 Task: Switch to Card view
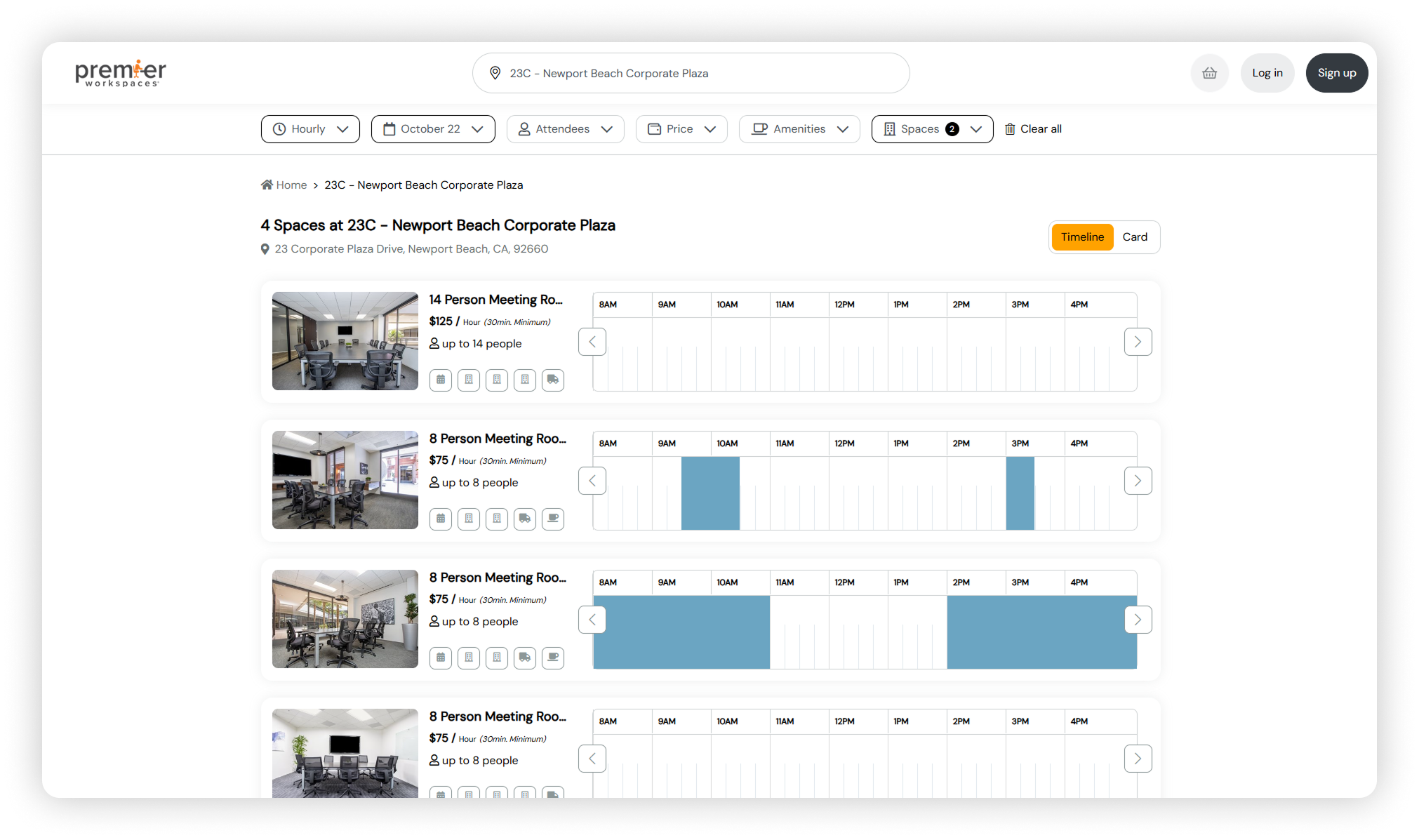(1134, 237)
